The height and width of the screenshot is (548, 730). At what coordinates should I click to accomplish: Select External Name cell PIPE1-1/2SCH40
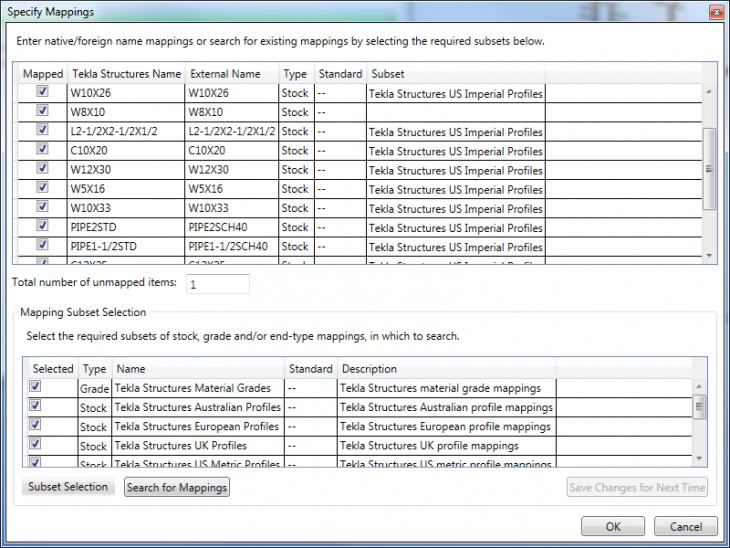(x=231, y=246)
